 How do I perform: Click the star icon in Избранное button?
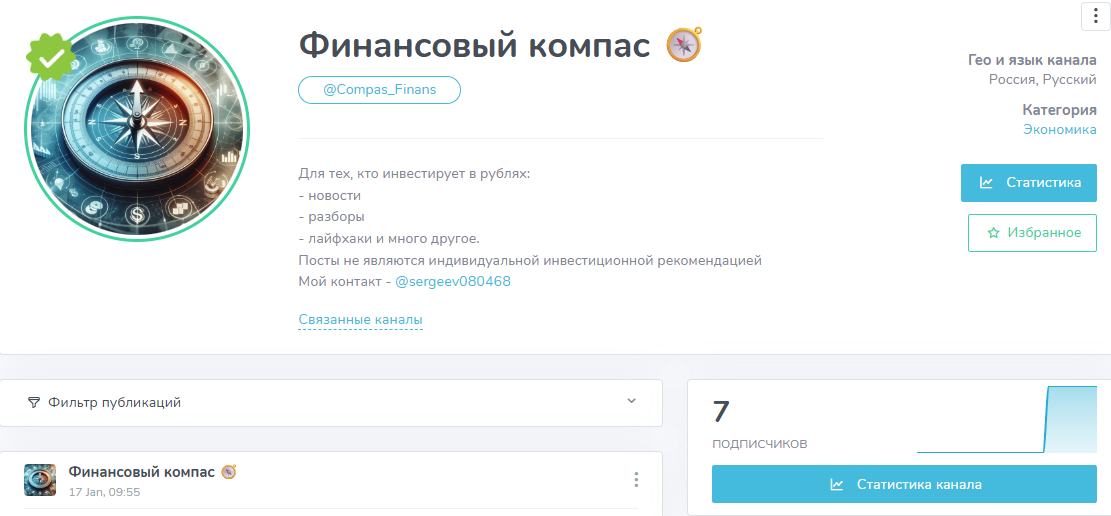point(993,233)
